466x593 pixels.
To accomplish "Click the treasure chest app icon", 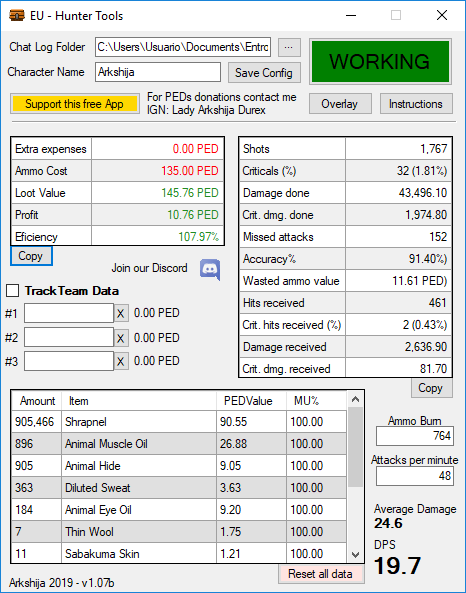I will click(17, 16).
